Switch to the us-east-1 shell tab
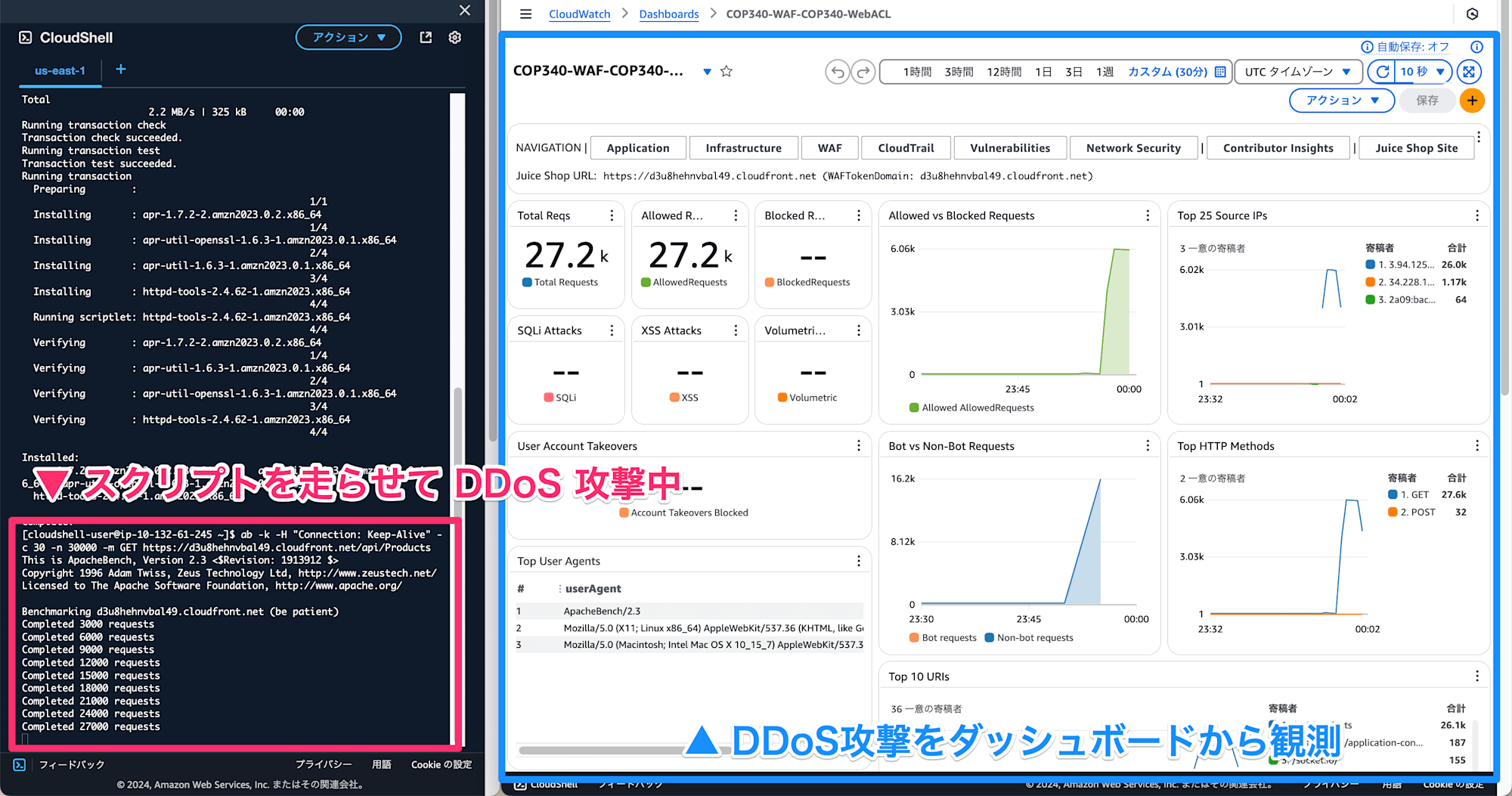The image size is (1512, 796). [60, 70]
